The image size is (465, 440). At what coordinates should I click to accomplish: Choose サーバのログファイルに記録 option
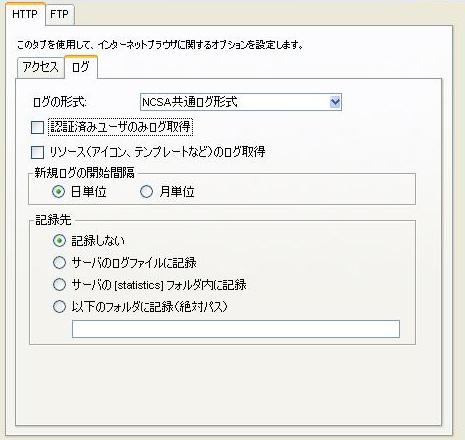click(x=59, y=262)
